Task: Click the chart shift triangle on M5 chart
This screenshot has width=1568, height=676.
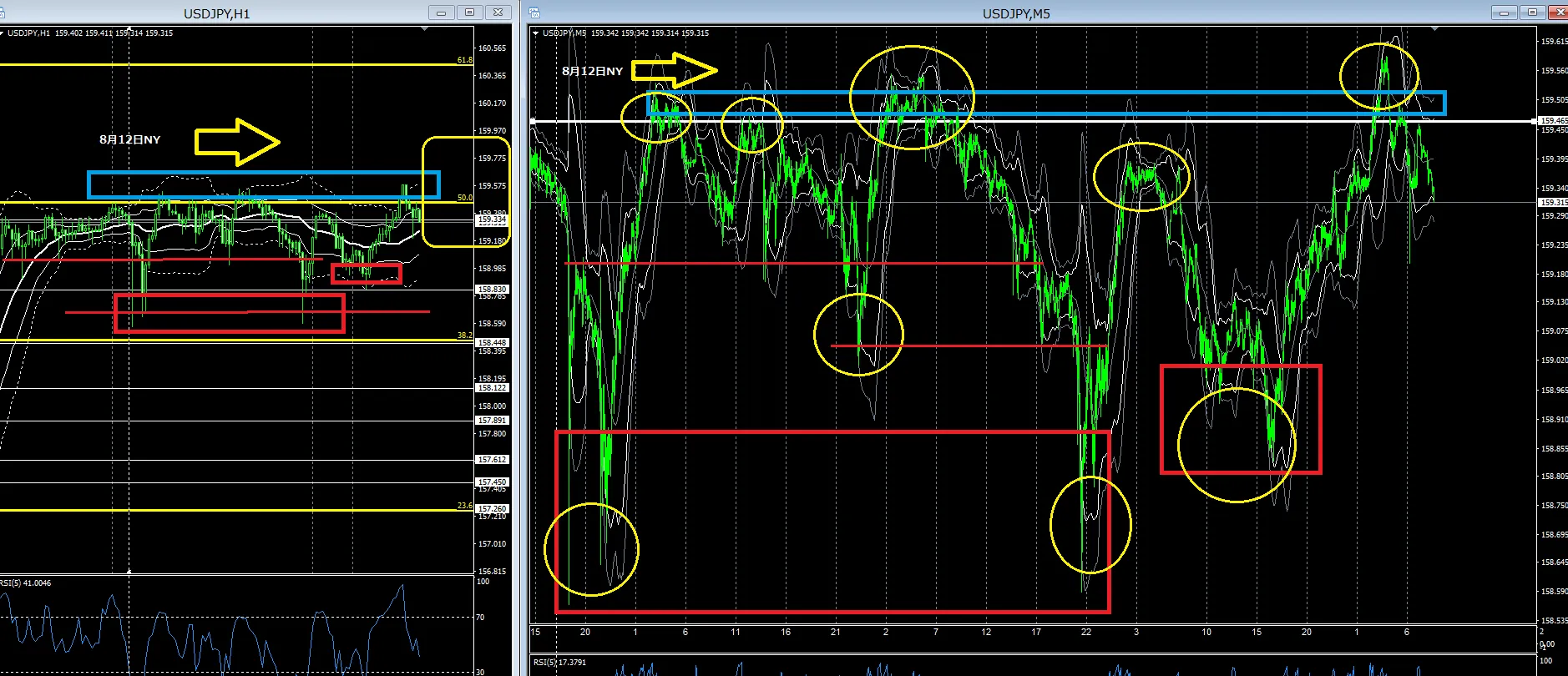Action: [1434, 29]
